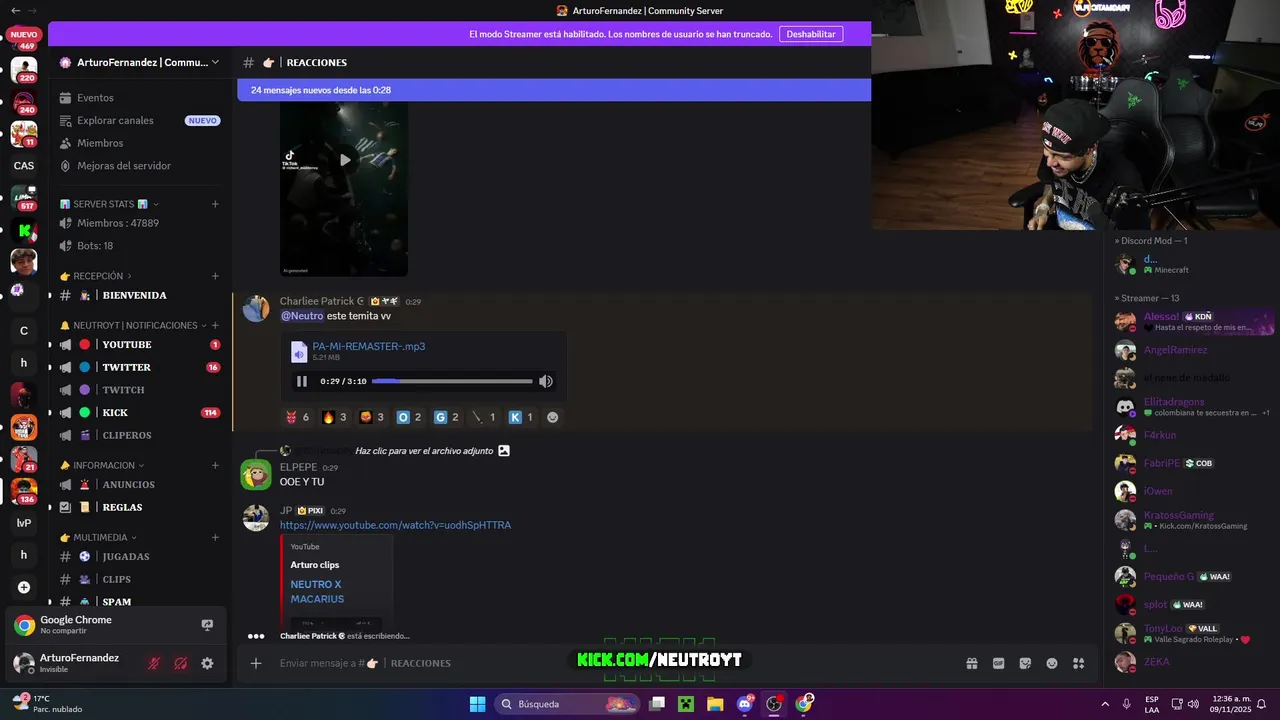Viewport: 1280px width, 720px height.
Task: Click the taskbar Búsqueda search box
Action: click(x=567, y=704)
